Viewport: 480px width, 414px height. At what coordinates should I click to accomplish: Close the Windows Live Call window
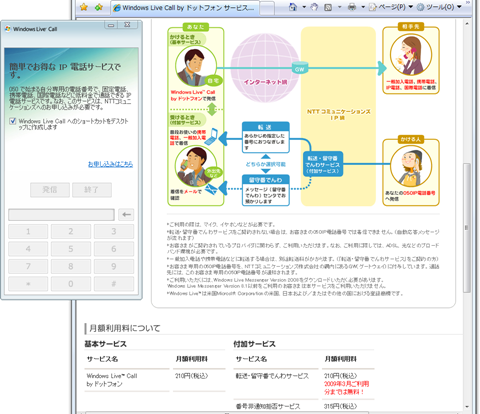point(127,25)
